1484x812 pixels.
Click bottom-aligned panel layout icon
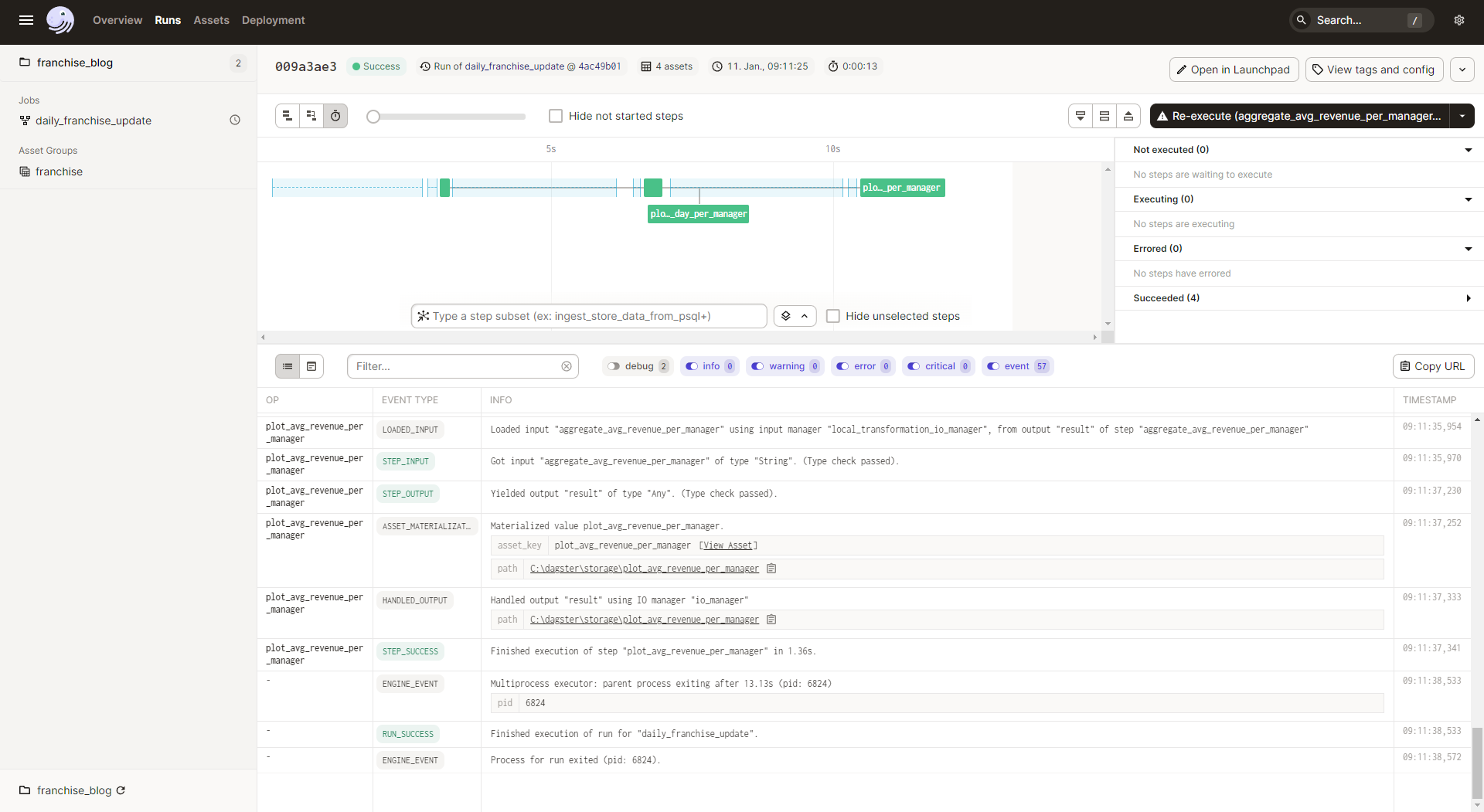coord(1128,116)
